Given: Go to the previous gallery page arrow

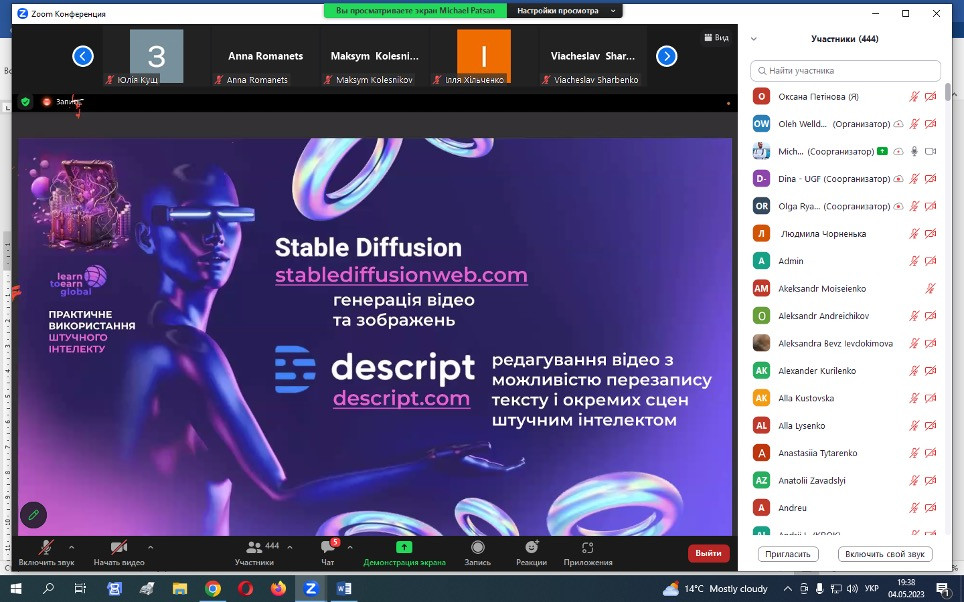Looking at the screenshot, I should (83, 56).
